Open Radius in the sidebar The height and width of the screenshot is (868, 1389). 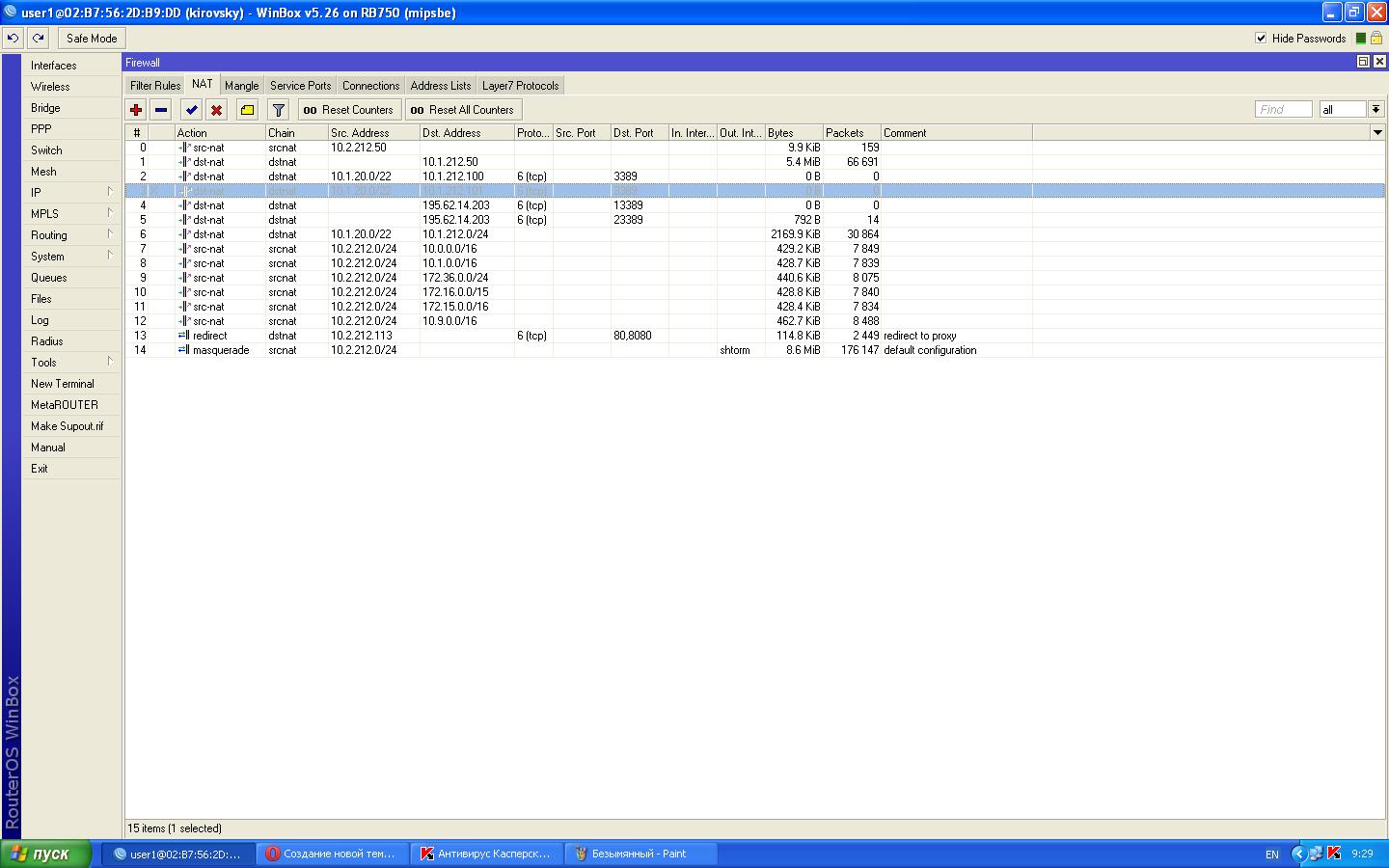[72, 341]
